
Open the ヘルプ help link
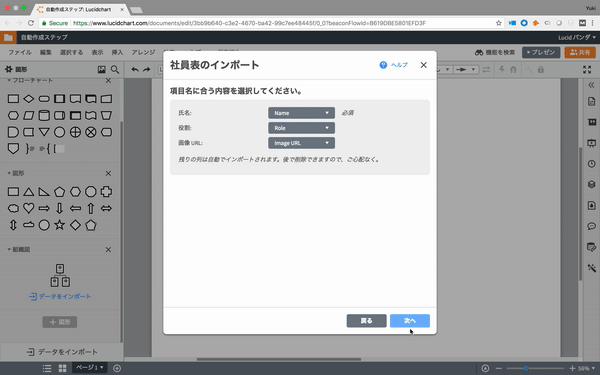393,65
